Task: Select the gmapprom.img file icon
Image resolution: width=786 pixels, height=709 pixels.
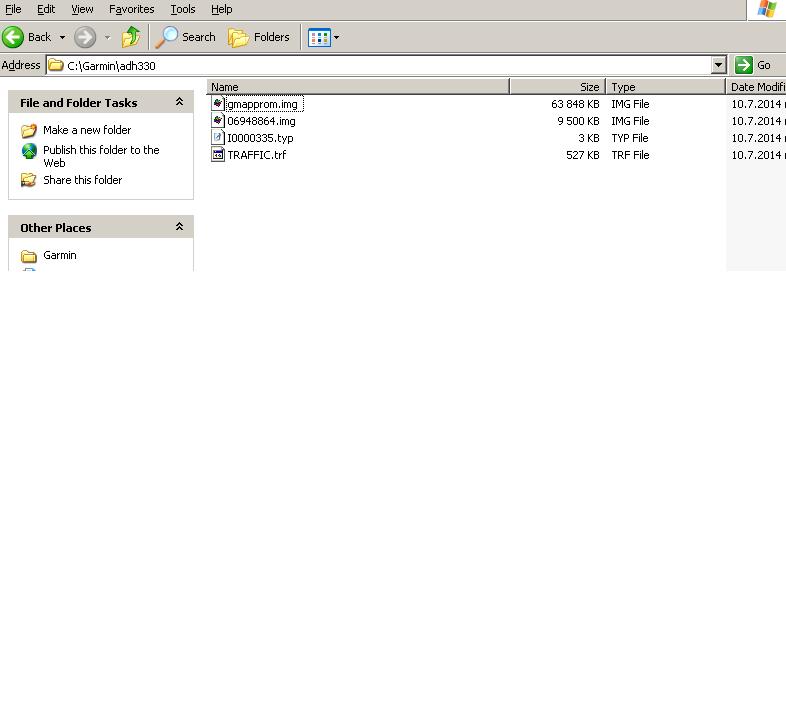Action: coord(218,104)
